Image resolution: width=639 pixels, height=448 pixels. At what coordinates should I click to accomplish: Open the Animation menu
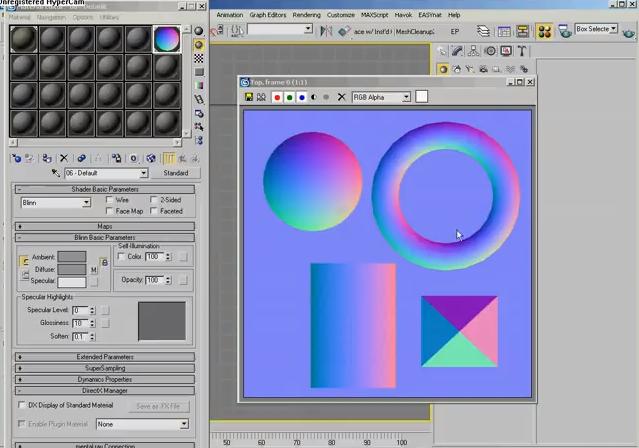coord(229,15)
